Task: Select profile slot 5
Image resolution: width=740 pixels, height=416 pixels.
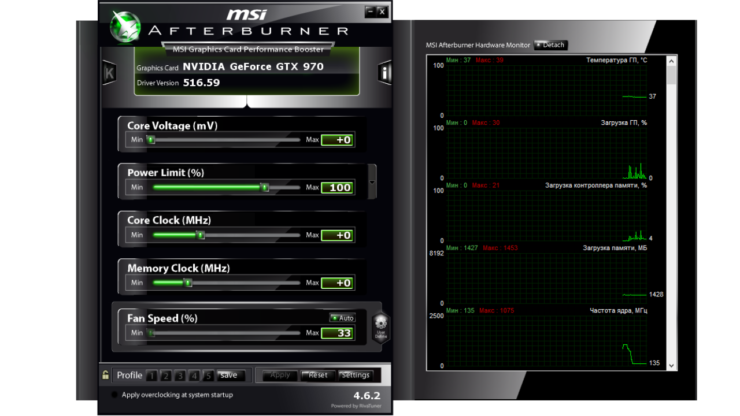Action: pos(208,375)
